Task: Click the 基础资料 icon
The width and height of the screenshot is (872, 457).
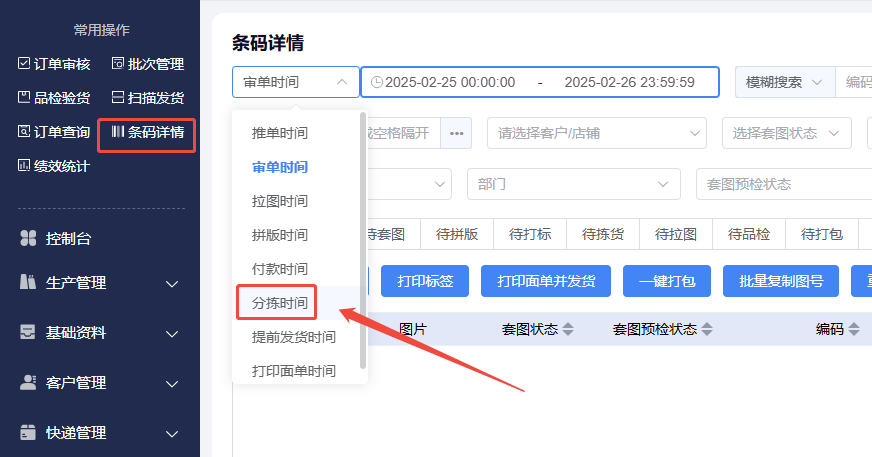Action: [28, 332]
